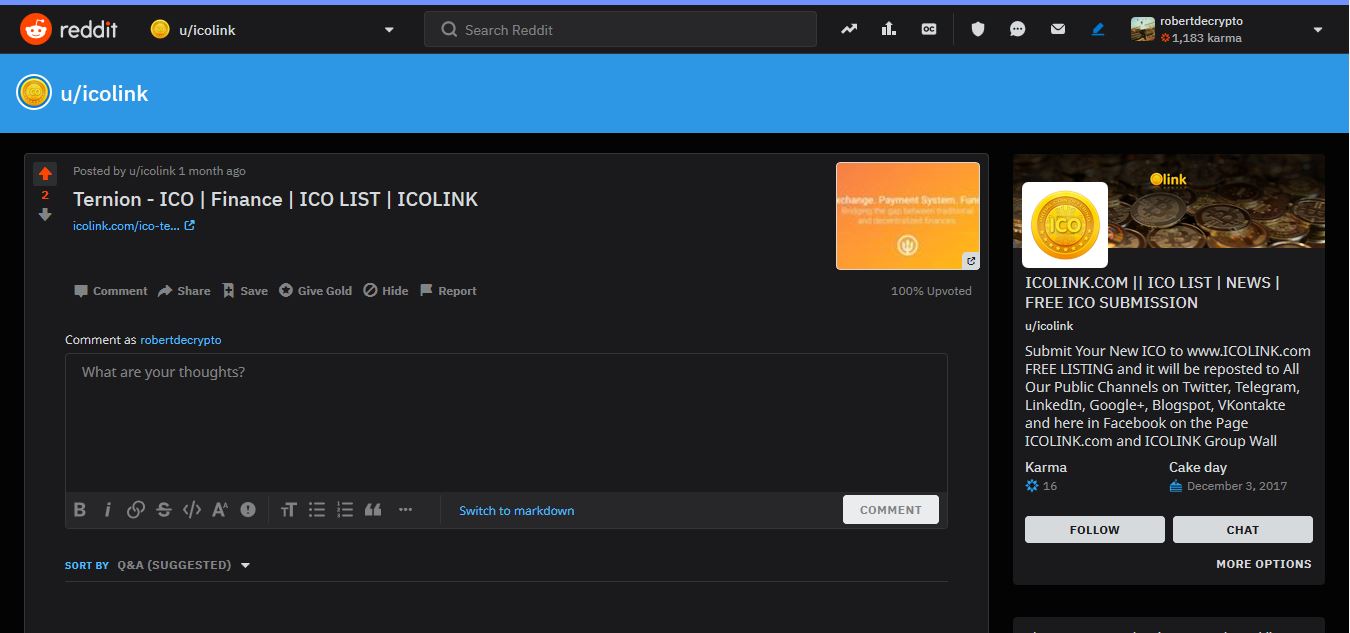Screen dimensions: 1350x633
Task: Mark text as spoiler in editor
Action: coord(248,510)
